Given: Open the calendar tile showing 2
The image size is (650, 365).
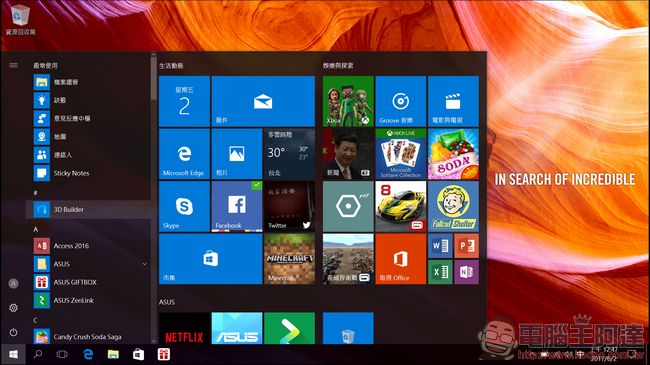Looking at the screenshot, I should 184,101.
